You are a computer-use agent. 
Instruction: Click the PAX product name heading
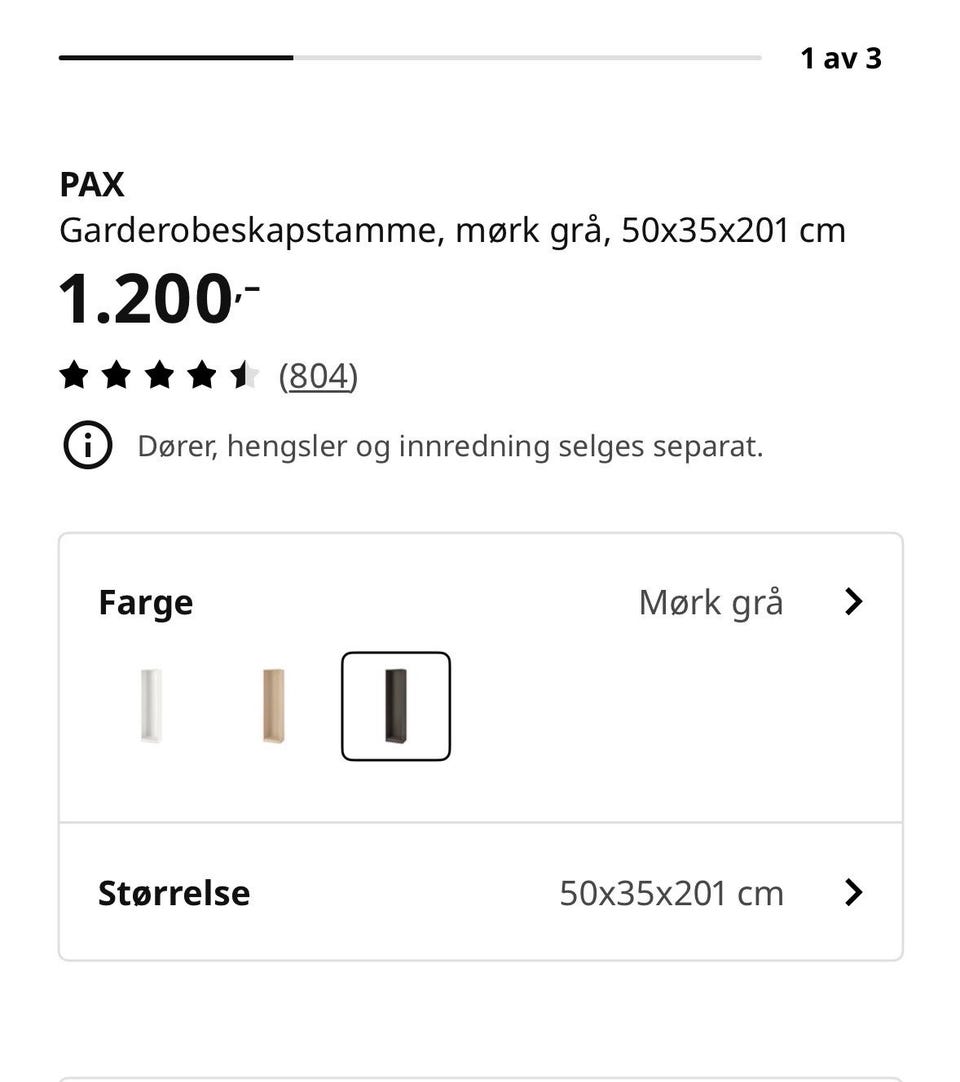pos(92,184)
